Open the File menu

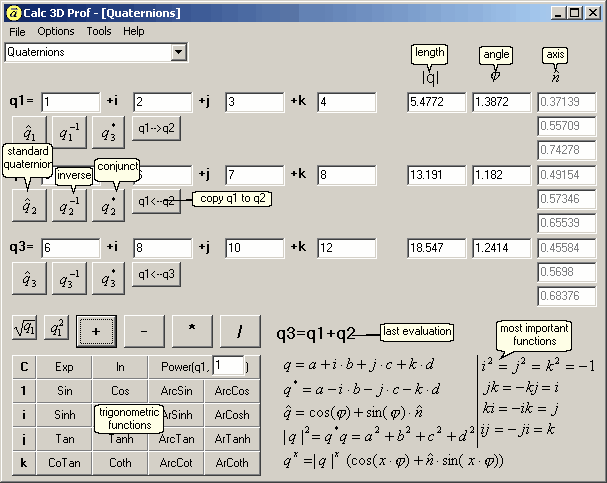(x=17, y=31)
